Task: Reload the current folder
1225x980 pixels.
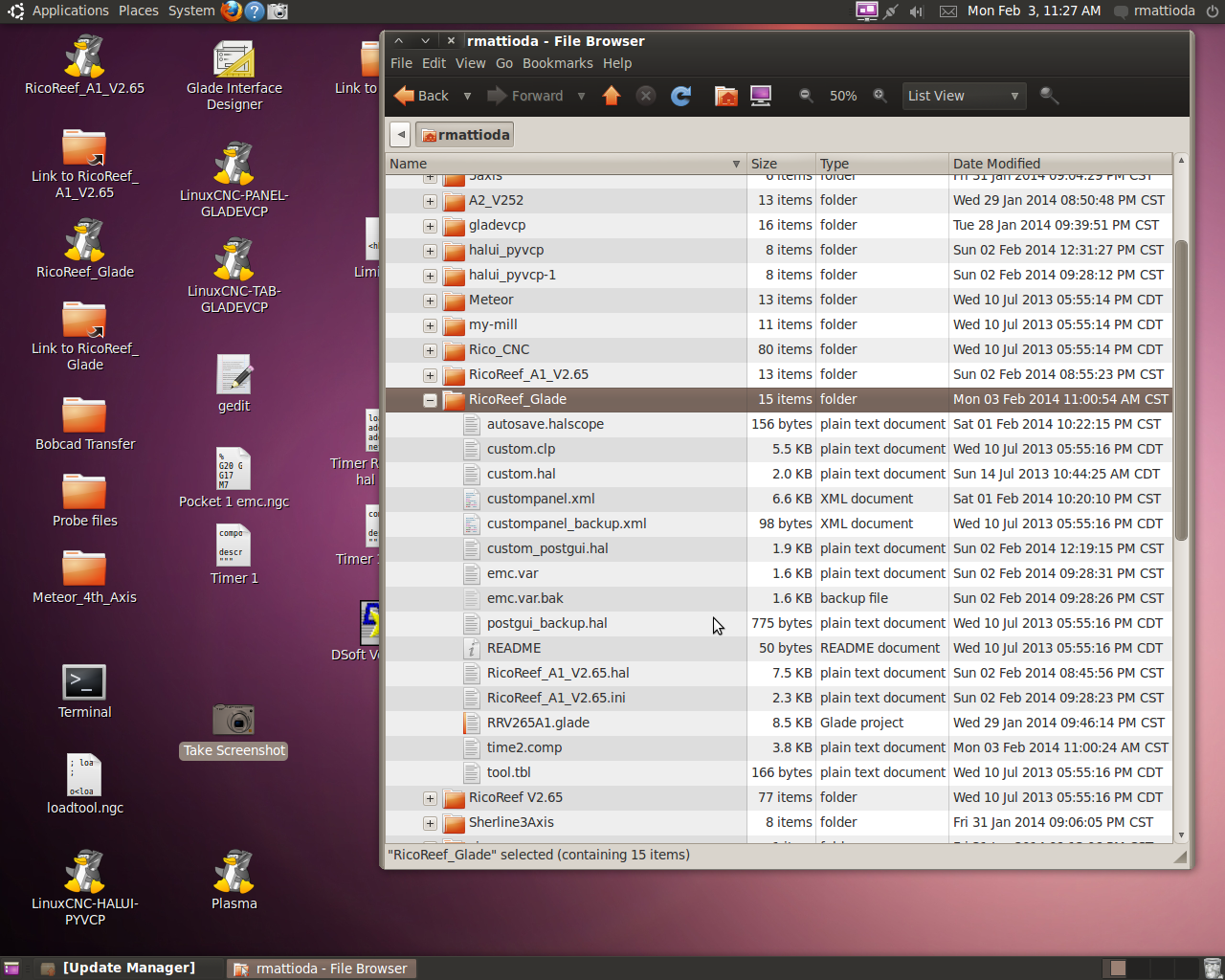Action: (680, 96)
